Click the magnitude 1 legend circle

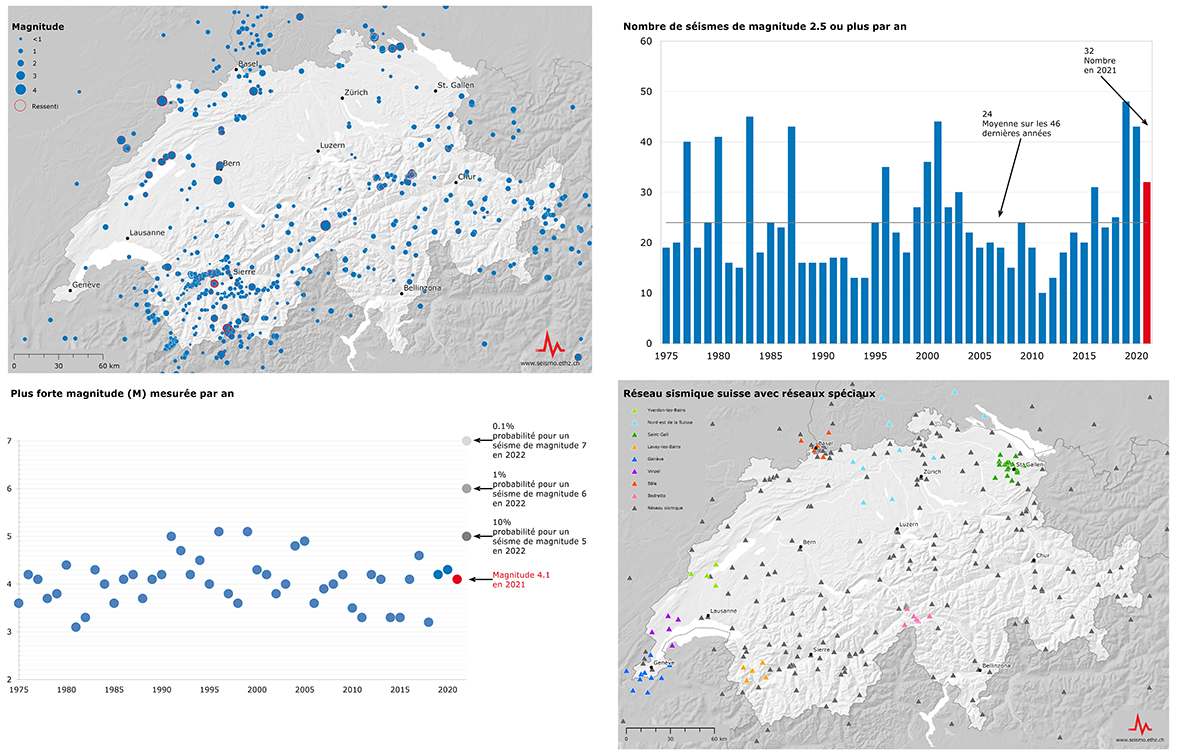tap(21, 51)
